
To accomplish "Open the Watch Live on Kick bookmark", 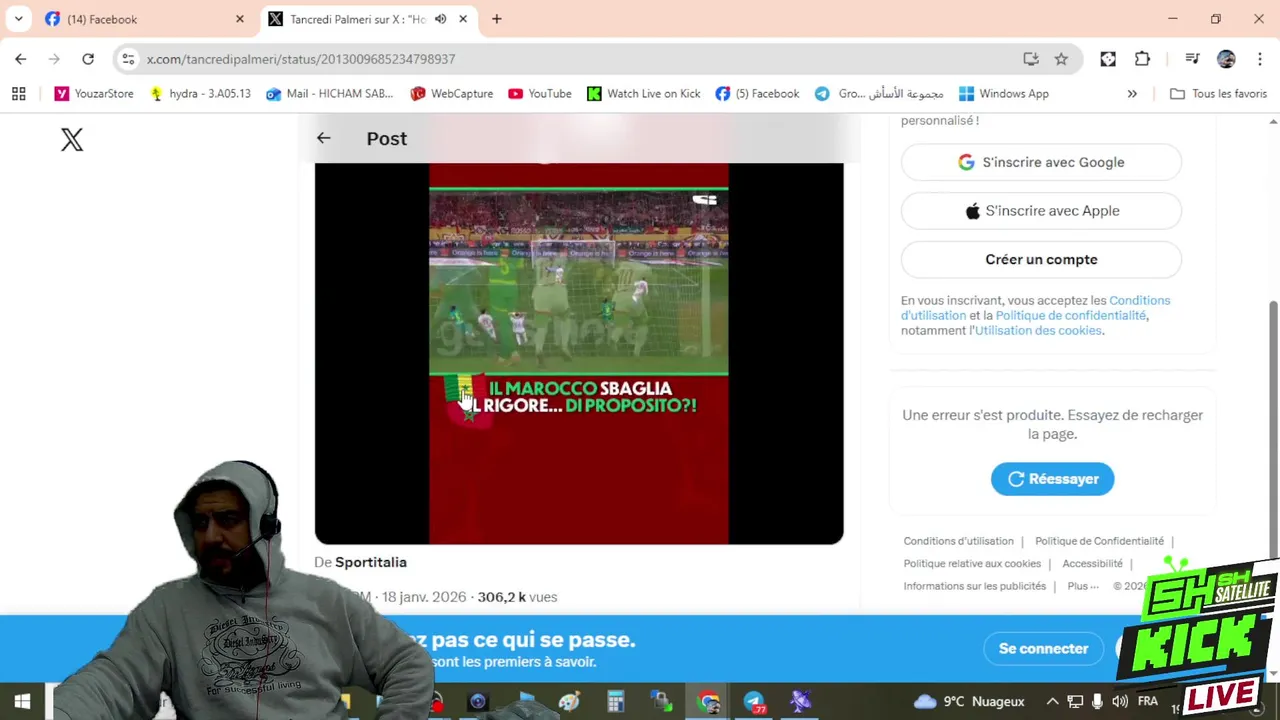I will click(644, 94).
